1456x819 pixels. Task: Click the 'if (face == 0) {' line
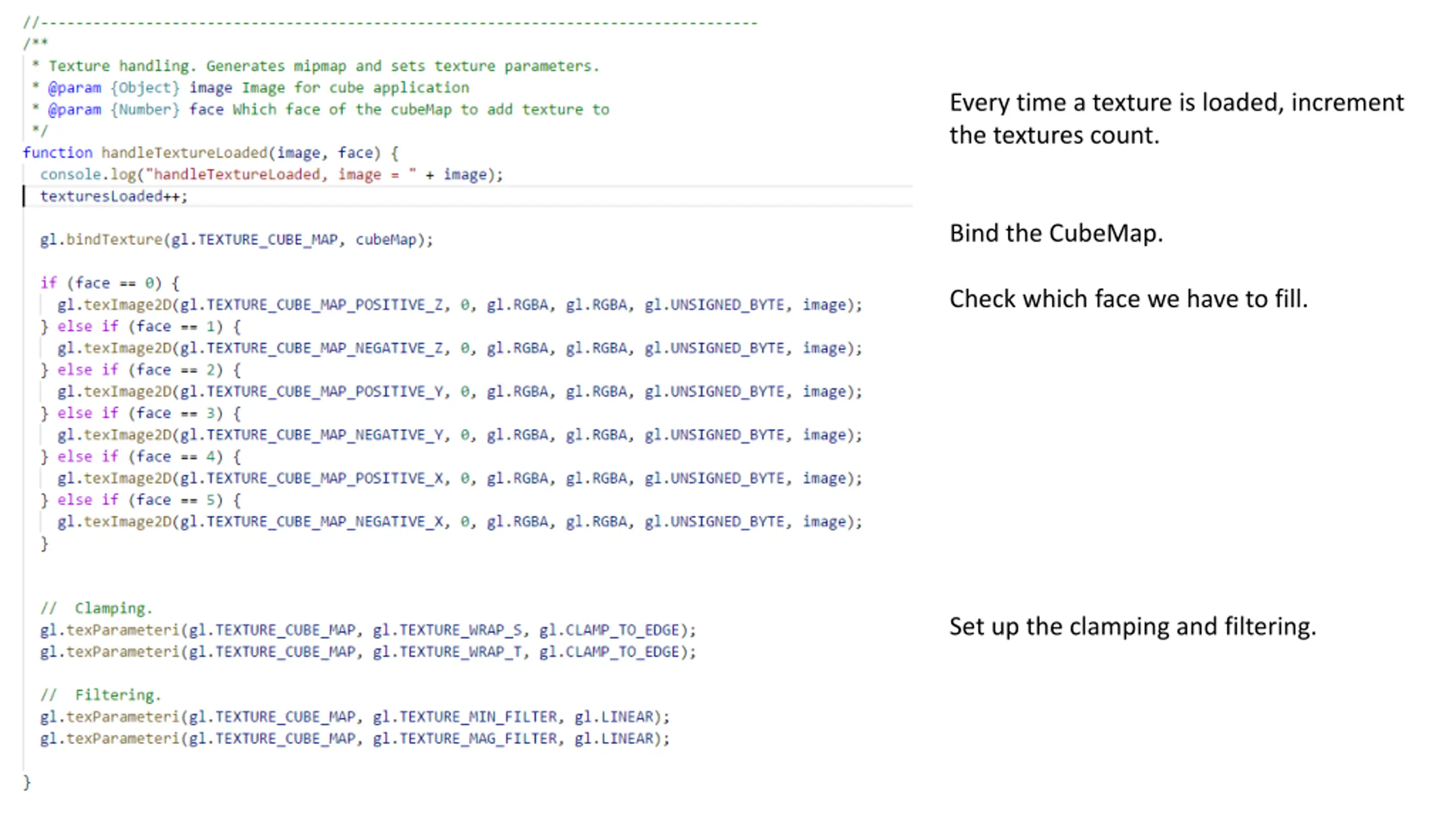109,283
